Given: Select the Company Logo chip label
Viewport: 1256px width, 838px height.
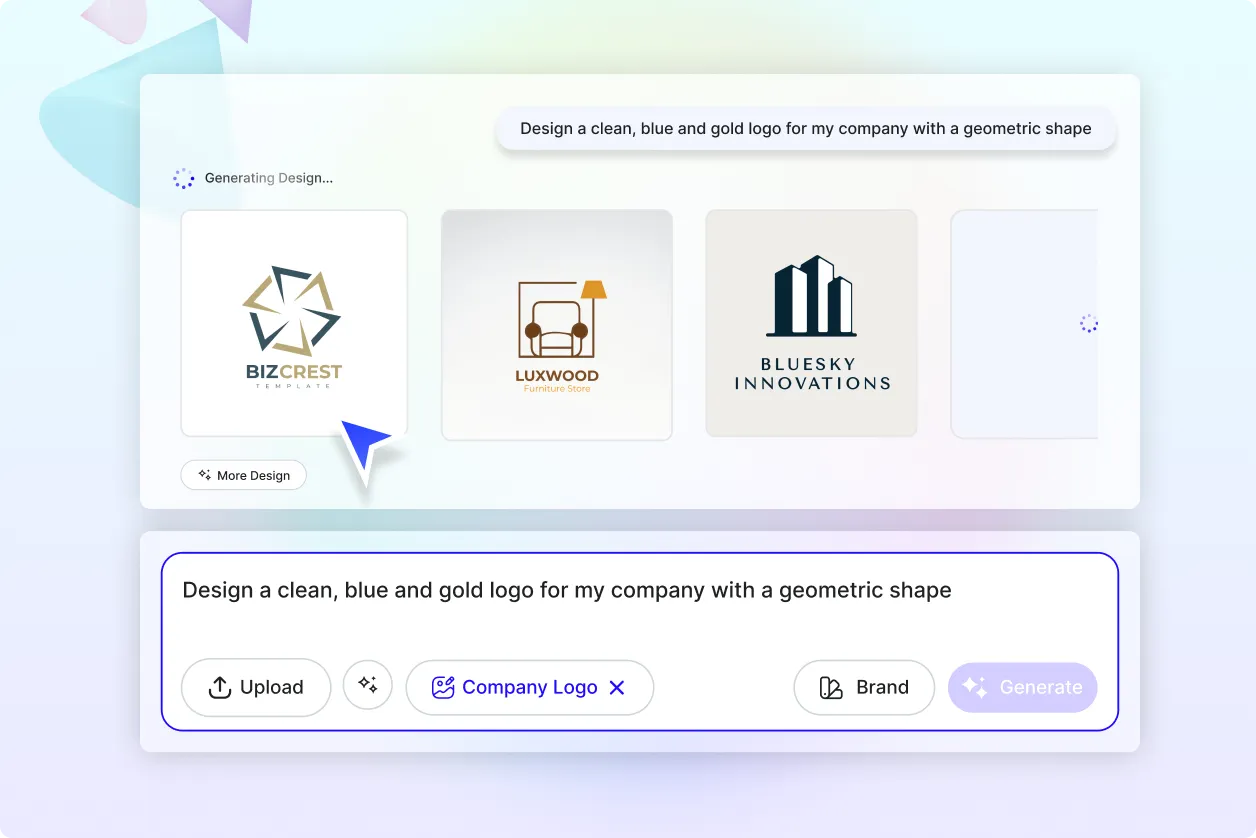Looking at the screenshot, I should 530,687.
